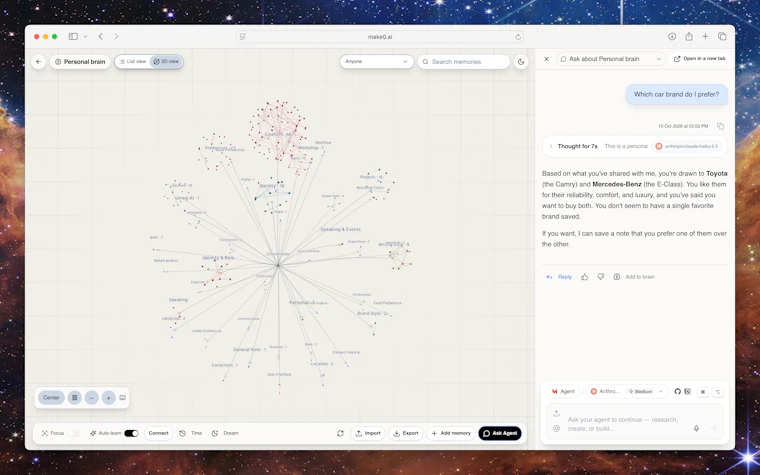Expand the Ask about Personal brain dropdown
This screenshot has width=760, height=475.
click(x=611, y=59)
